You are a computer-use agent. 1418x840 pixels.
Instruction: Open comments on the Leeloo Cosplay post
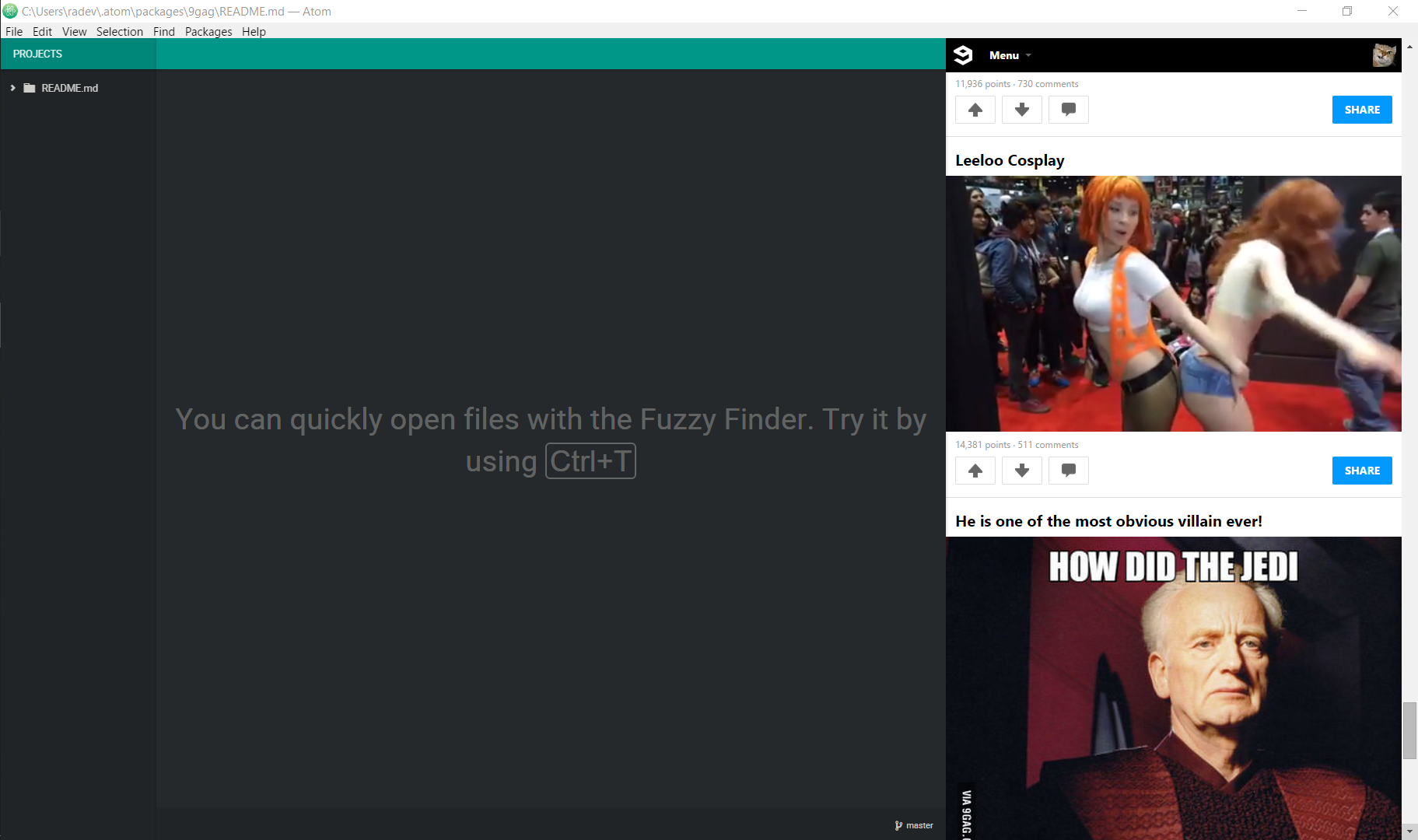tap(1069, 471)
